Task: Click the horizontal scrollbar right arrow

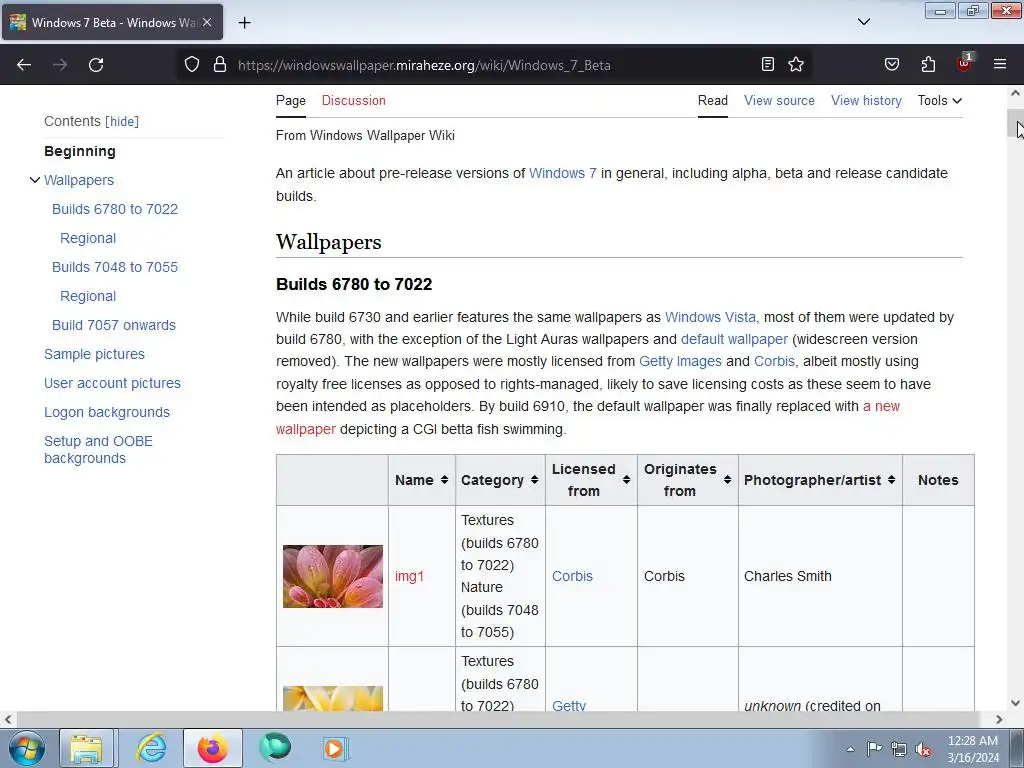Action: [x=999, y=719]
